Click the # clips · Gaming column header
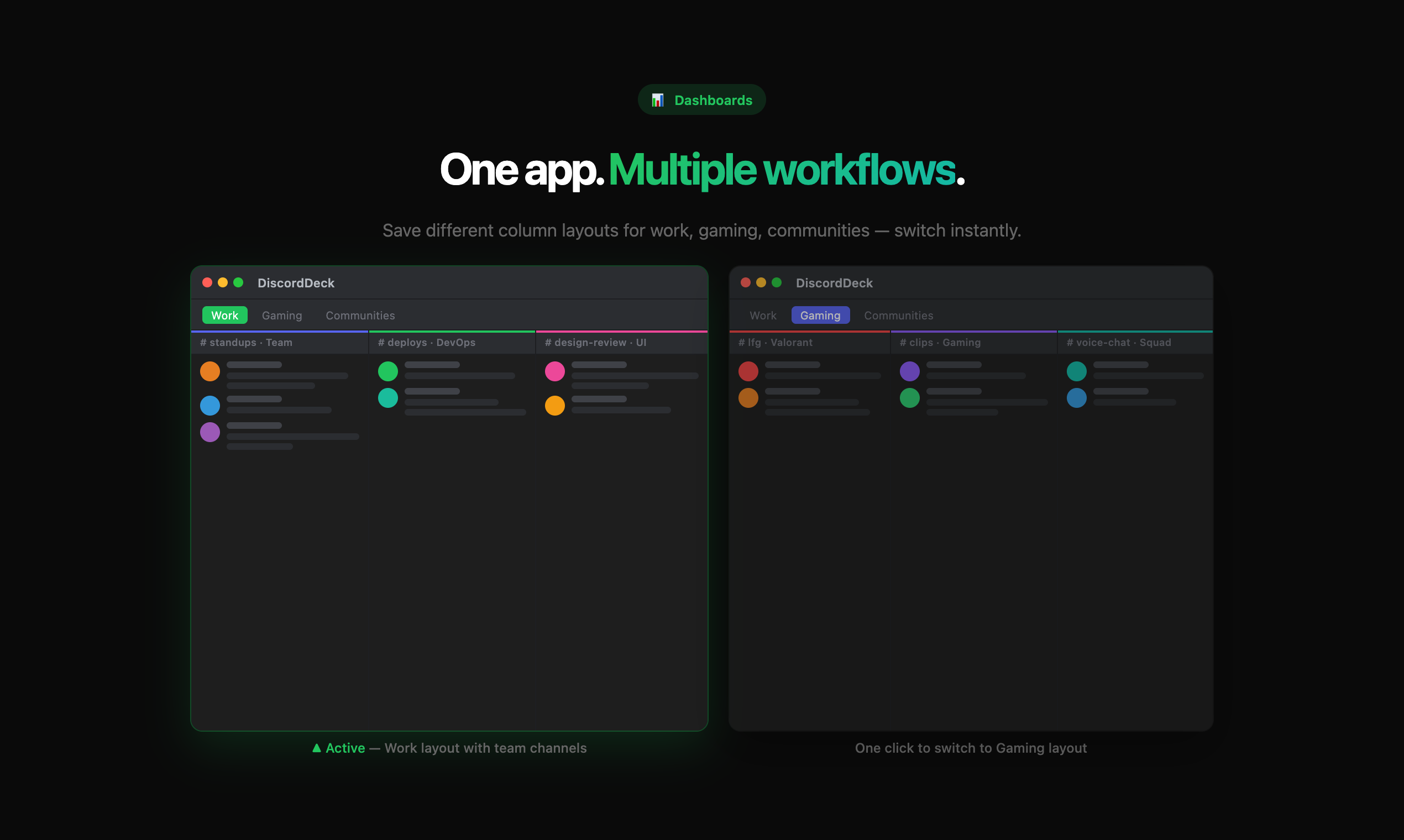Screen dimensions: 1404x840 point(940,343)
